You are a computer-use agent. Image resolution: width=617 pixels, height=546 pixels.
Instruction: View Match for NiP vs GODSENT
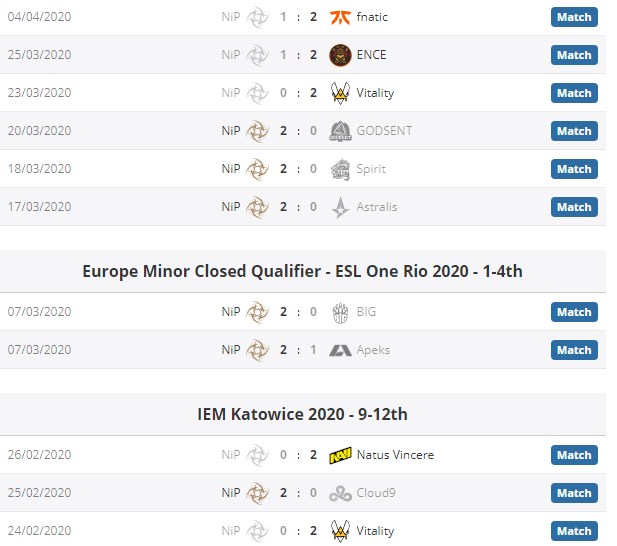[x=574, y=131]
